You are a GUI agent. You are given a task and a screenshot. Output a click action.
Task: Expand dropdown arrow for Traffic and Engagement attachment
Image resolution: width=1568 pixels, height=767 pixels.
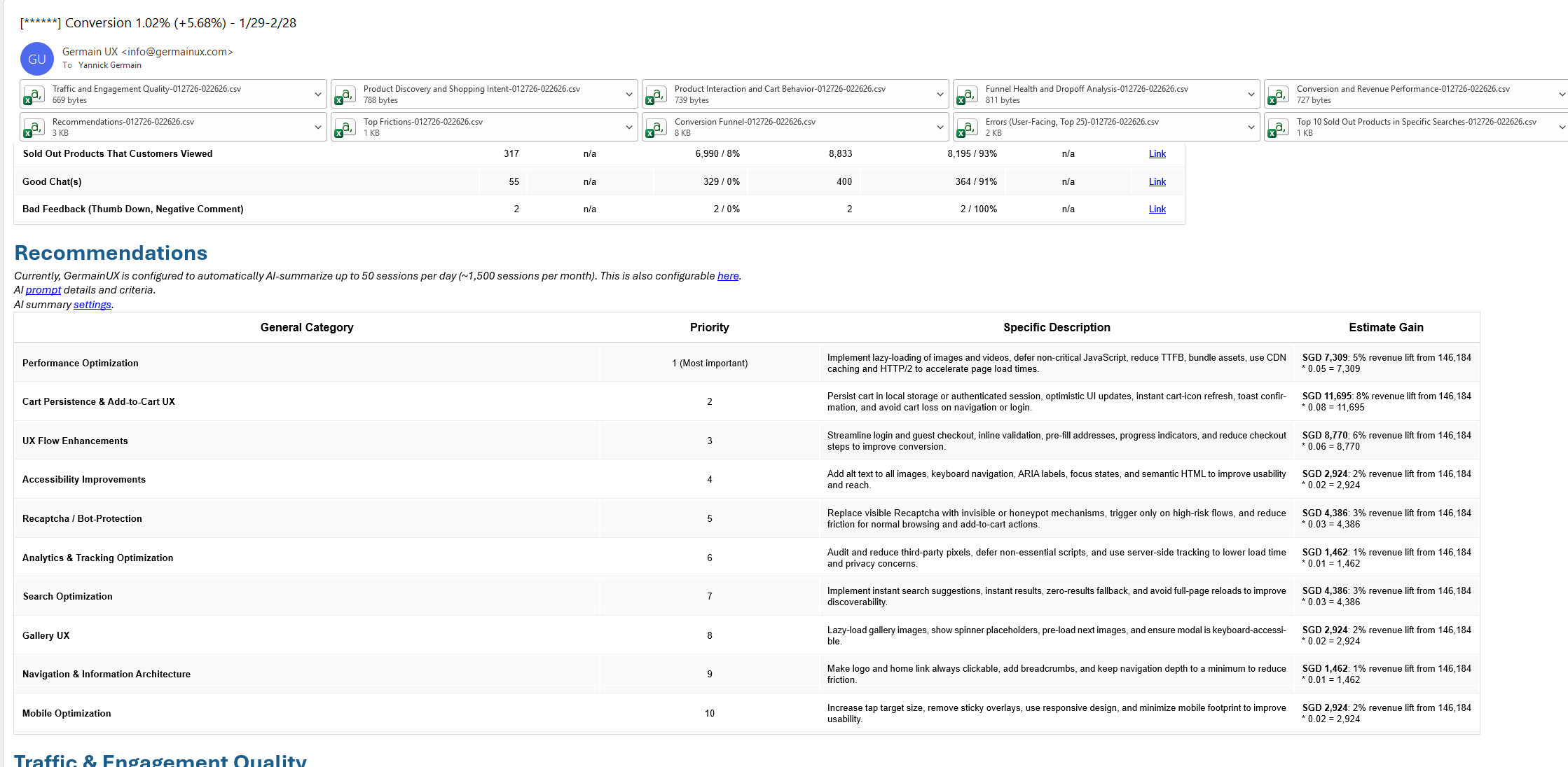318,95
